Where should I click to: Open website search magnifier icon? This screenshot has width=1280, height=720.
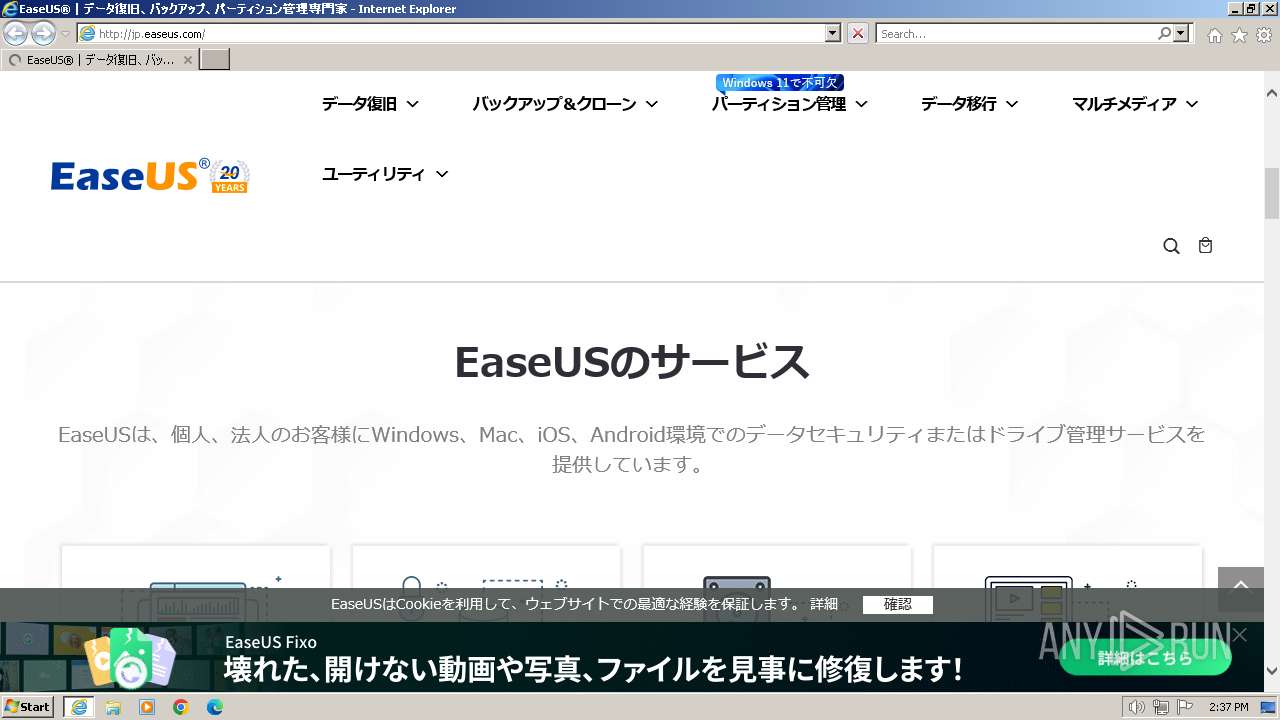point(1171,246)
